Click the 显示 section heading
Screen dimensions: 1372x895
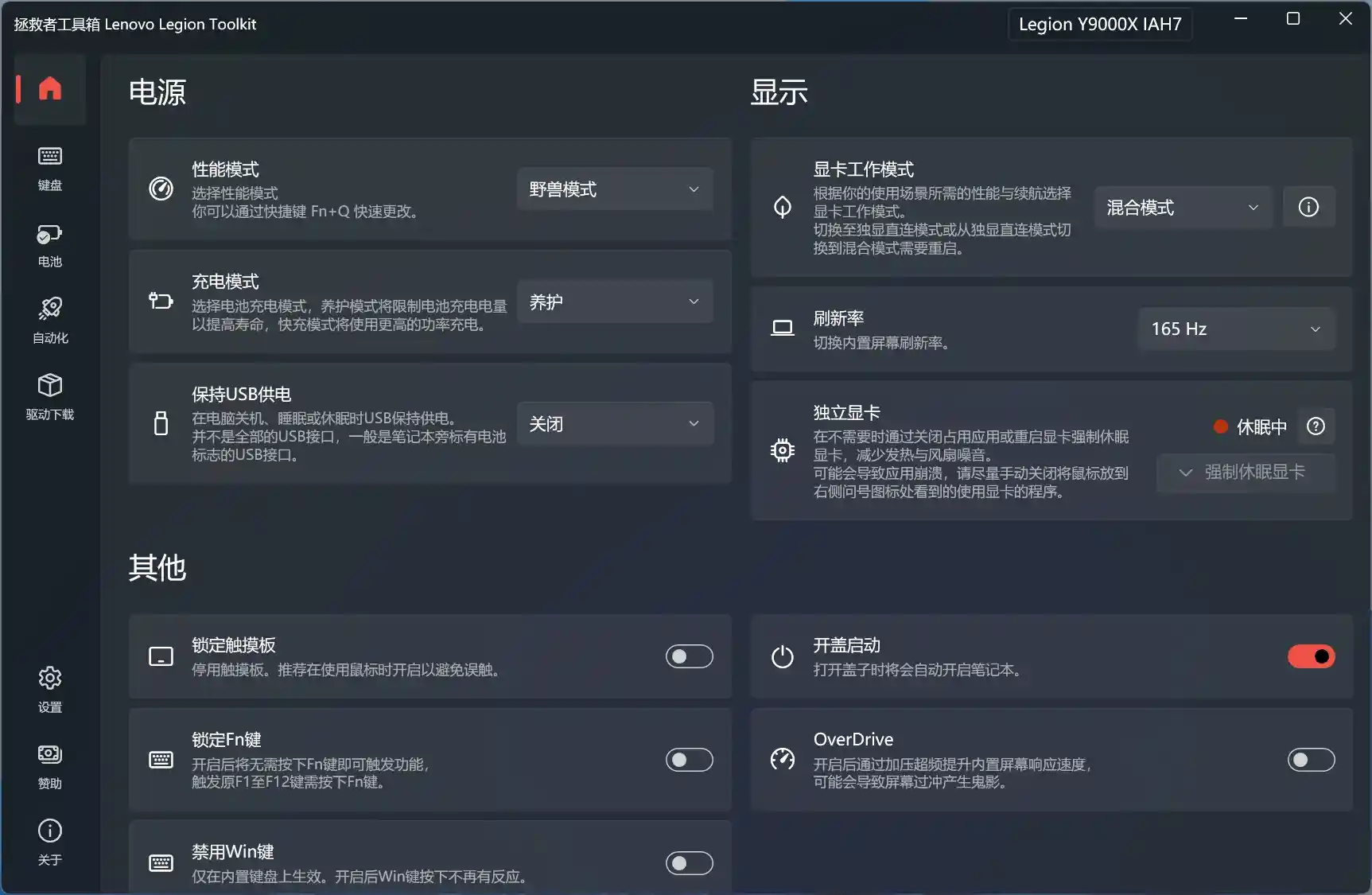[x=779, y=92]
